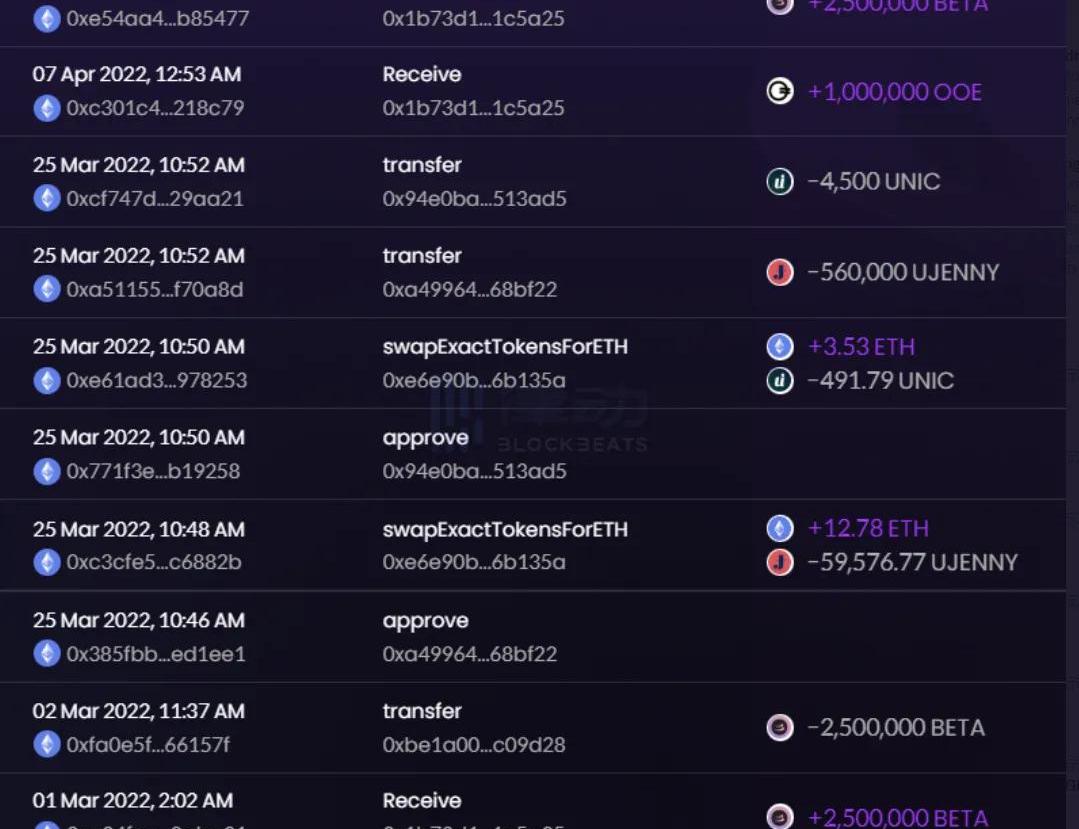Open transaction hash 0xfa0e5f...66157f
Viewport: 1079px width, 829px height.
pos(148,745)
